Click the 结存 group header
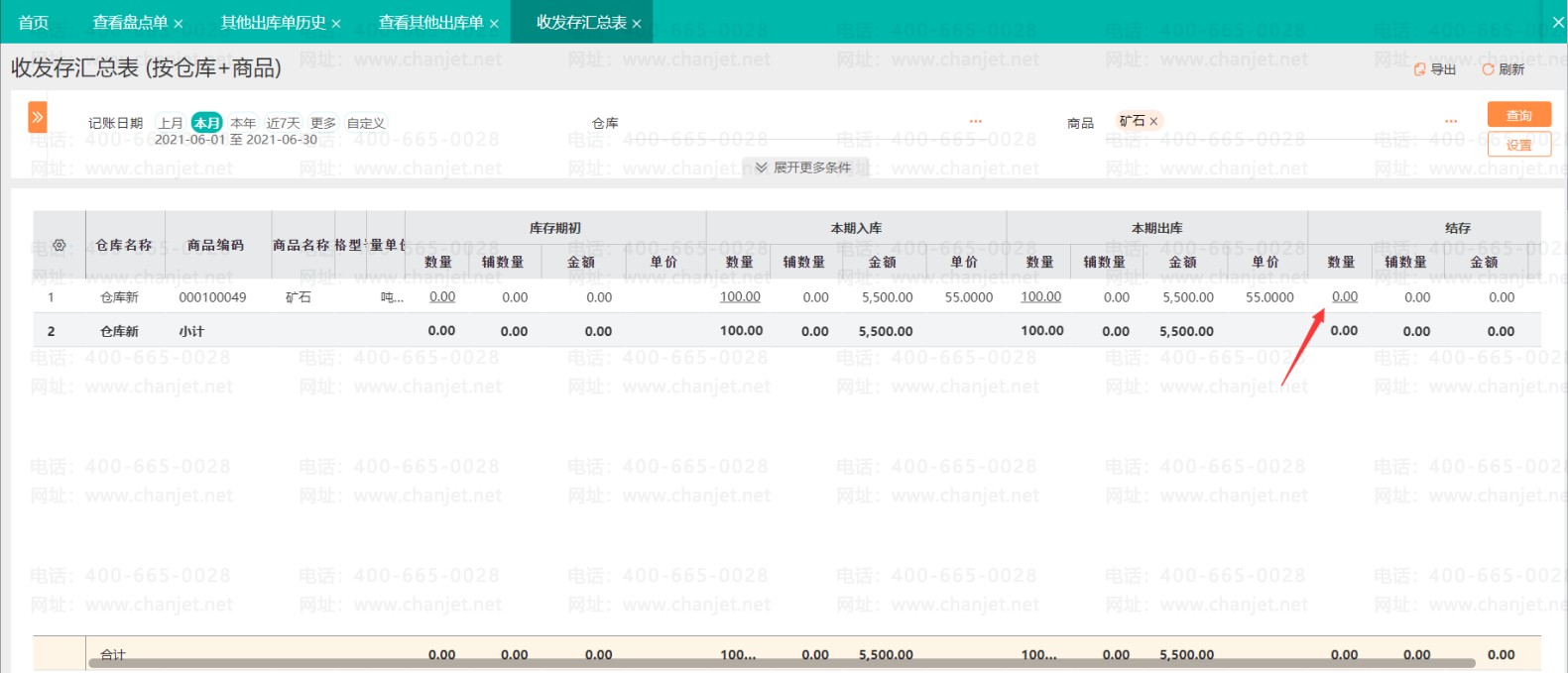Image resolution: width=1568 pixels, height=673 pixels. tap(1457, 228)
